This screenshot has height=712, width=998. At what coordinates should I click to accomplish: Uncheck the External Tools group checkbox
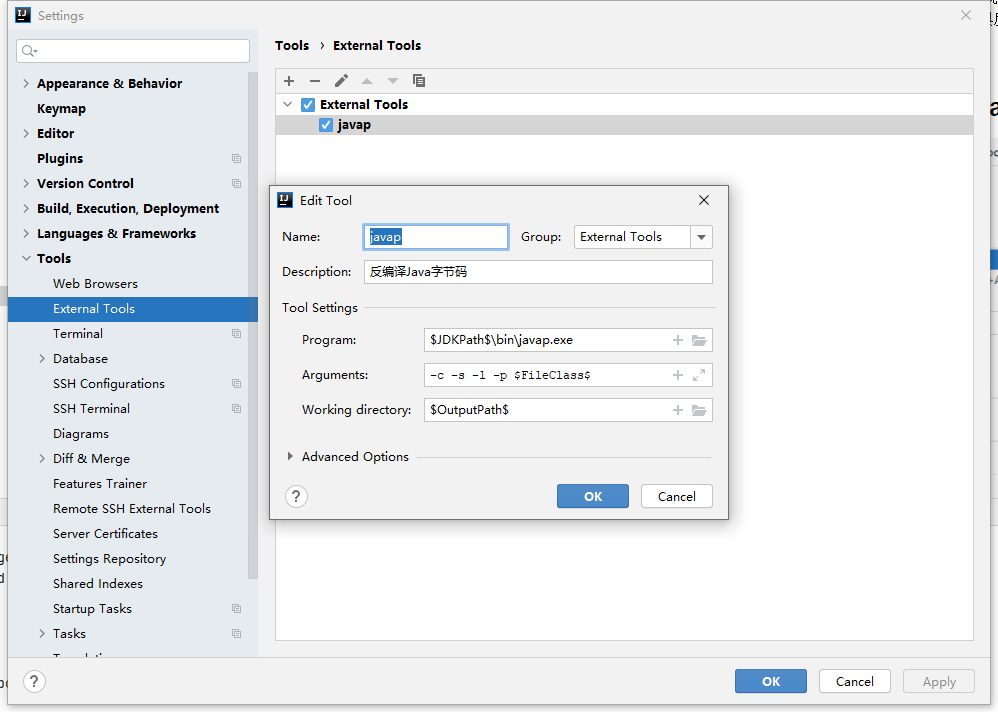click(x=308, y=105)
